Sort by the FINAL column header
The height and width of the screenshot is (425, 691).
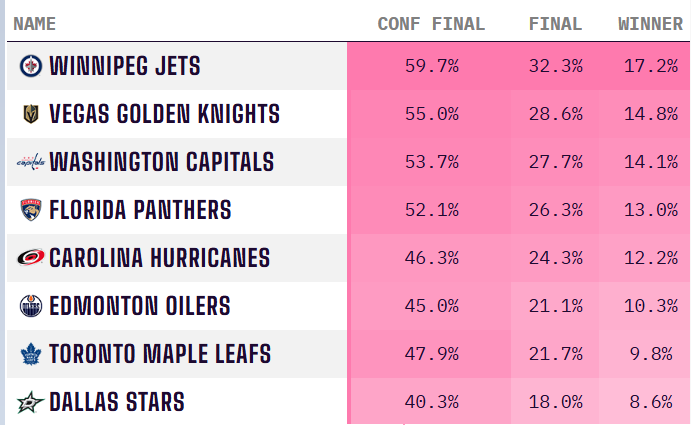click(x=557, y=24)
